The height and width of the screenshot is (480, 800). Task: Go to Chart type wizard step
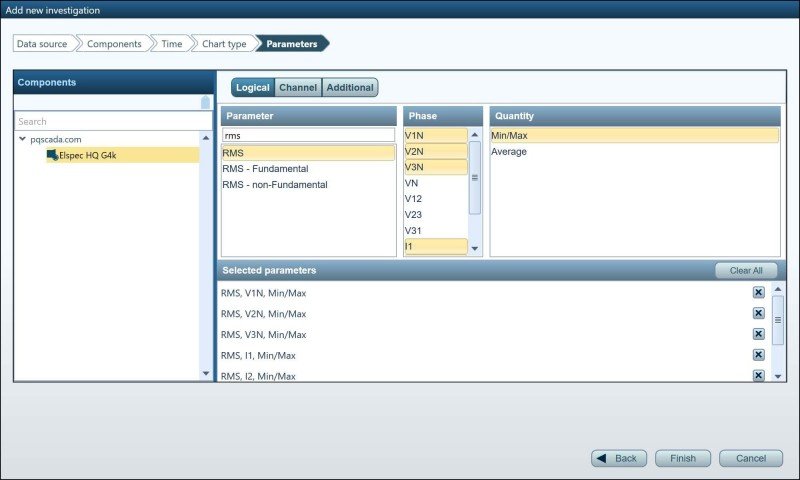click(224, 44)
